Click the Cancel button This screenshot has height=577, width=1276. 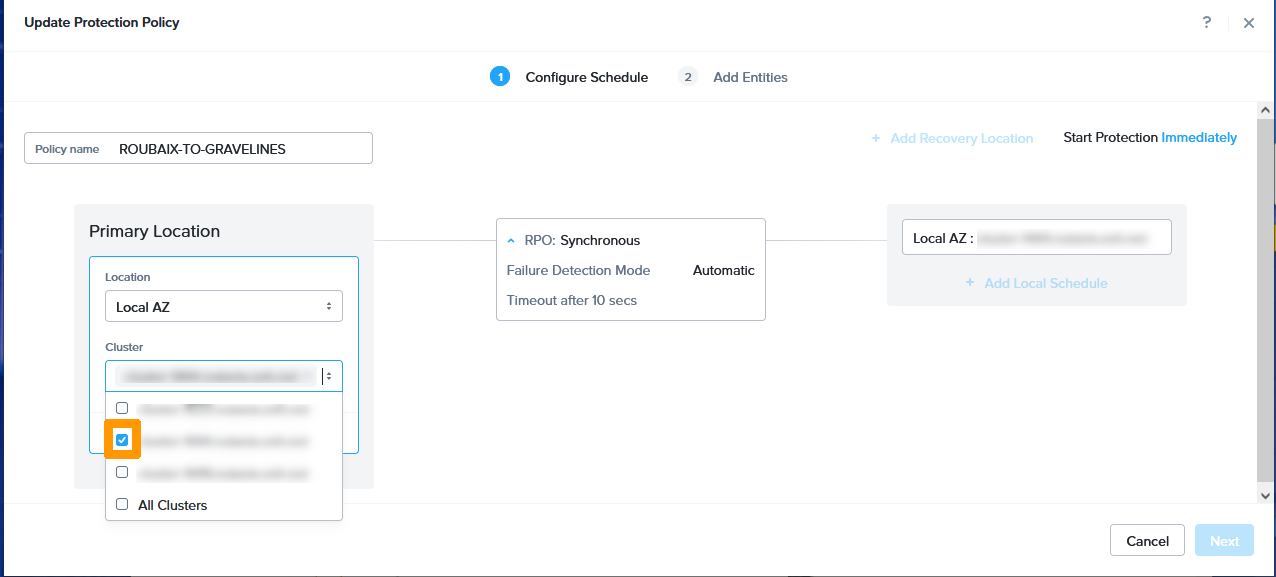(x=1147, y=541)
